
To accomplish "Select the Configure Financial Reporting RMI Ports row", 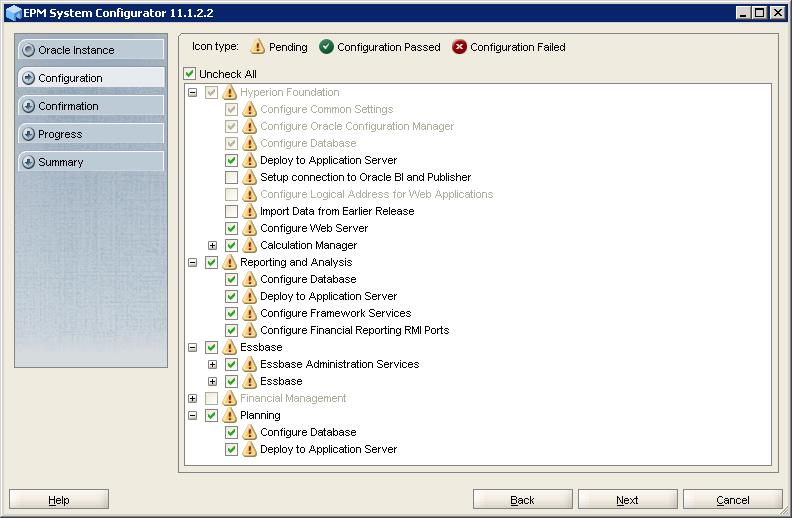I will point(355,330).
